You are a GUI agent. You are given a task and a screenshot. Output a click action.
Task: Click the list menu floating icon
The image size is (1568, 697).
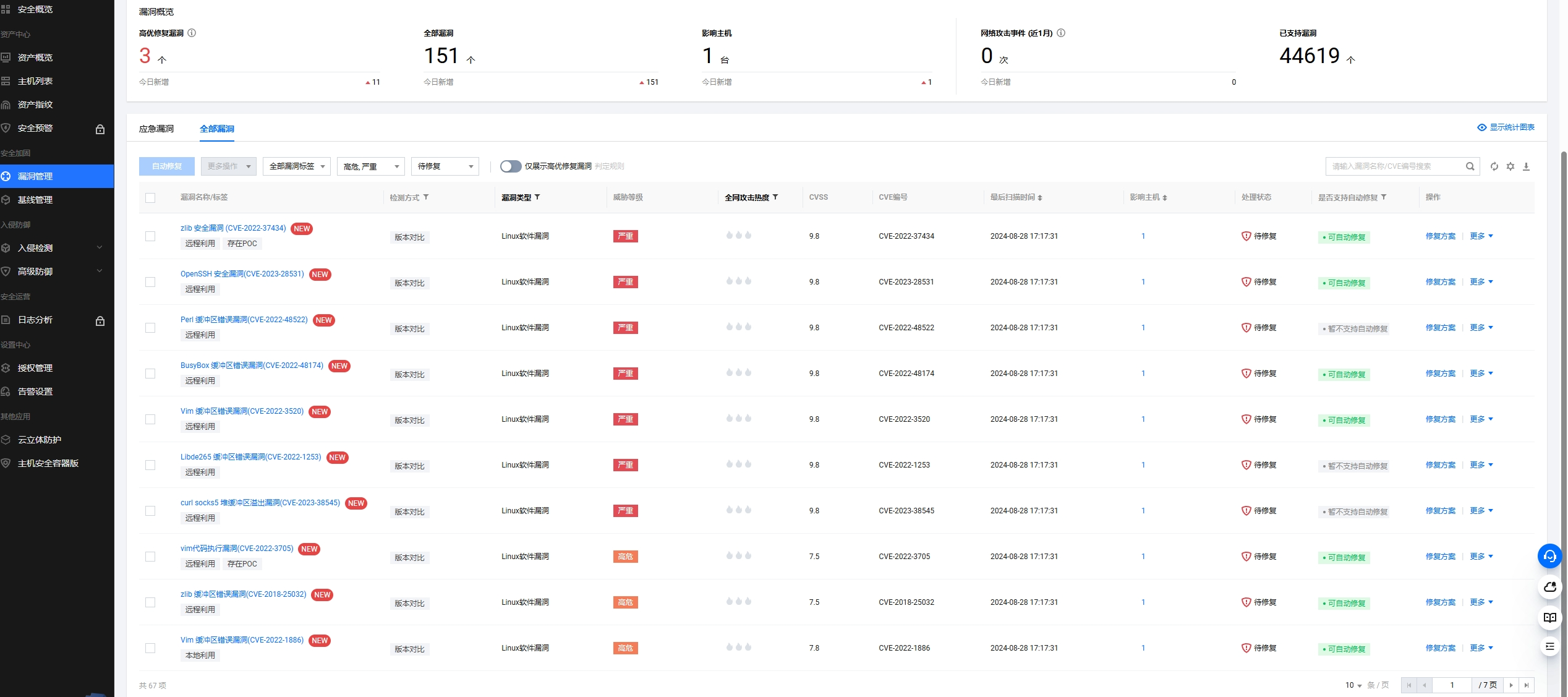pyautogui.click(x=1549, y=647)
